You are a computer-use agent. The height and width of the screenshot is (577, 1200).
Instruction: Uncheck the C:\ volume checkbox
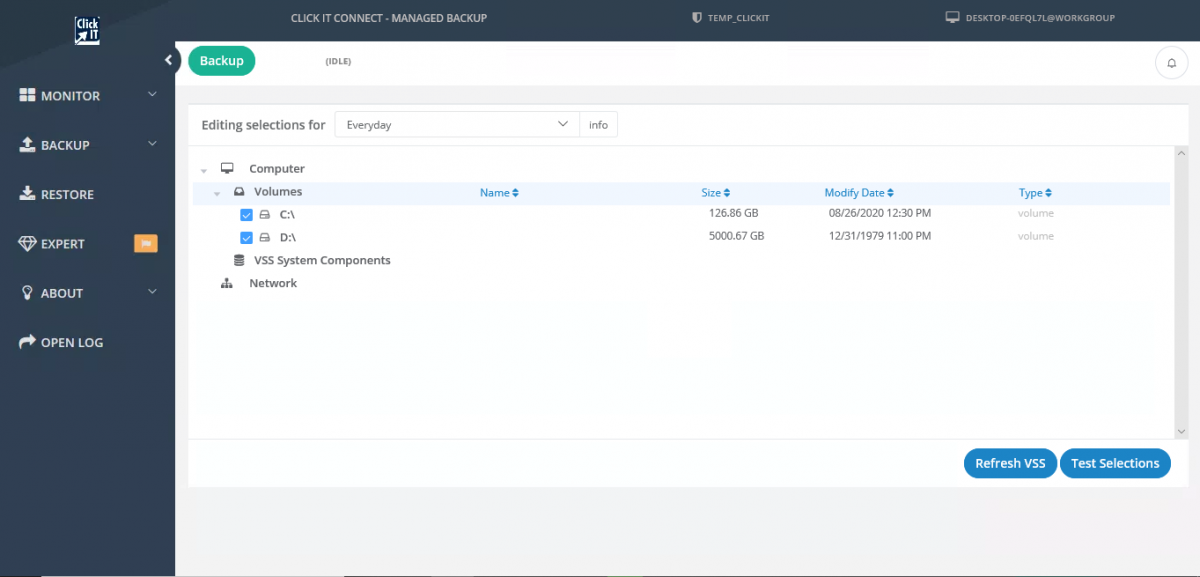247,214
